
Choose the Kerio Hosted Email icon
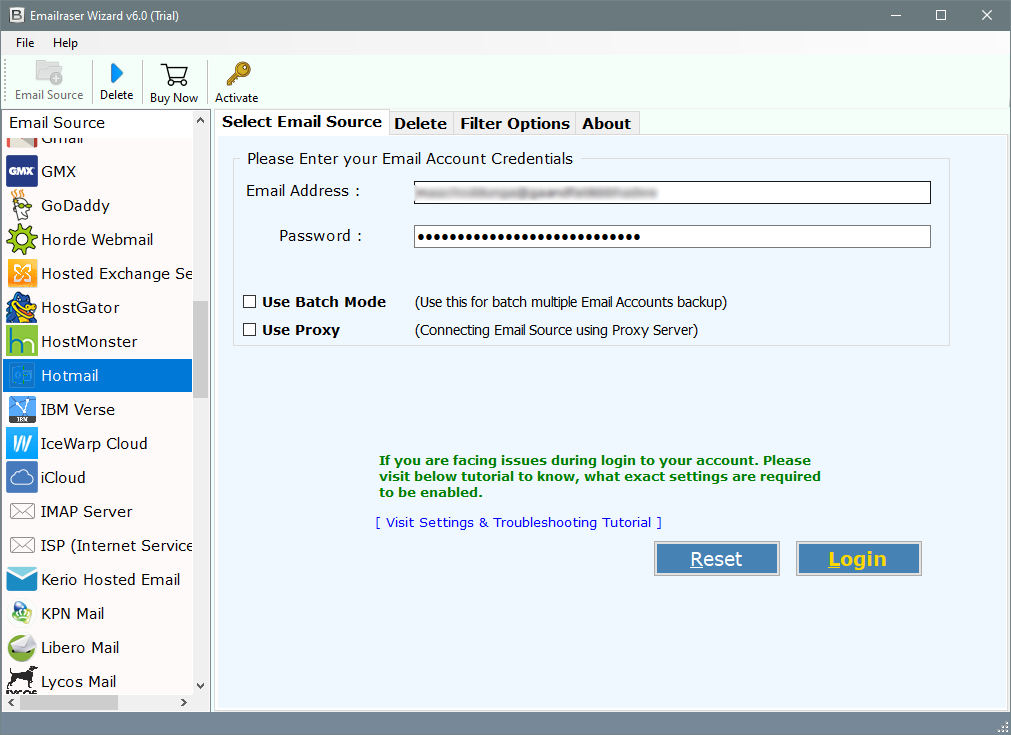click(x=22, y=580)
